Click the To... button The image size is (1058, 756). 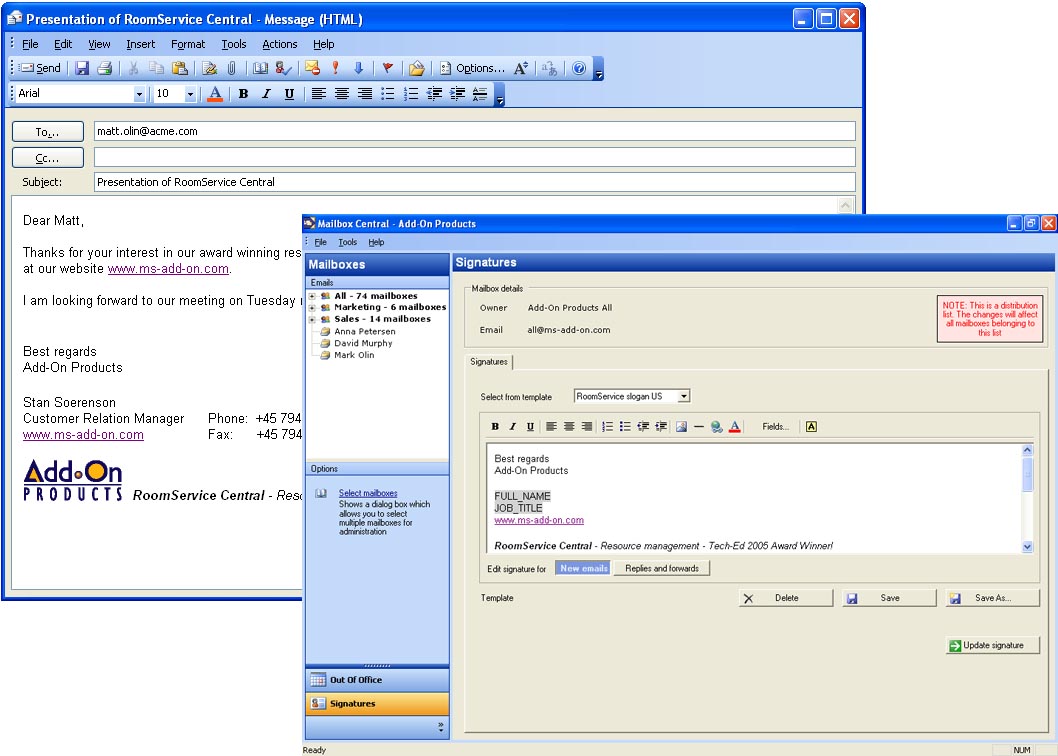pos(48,132)
